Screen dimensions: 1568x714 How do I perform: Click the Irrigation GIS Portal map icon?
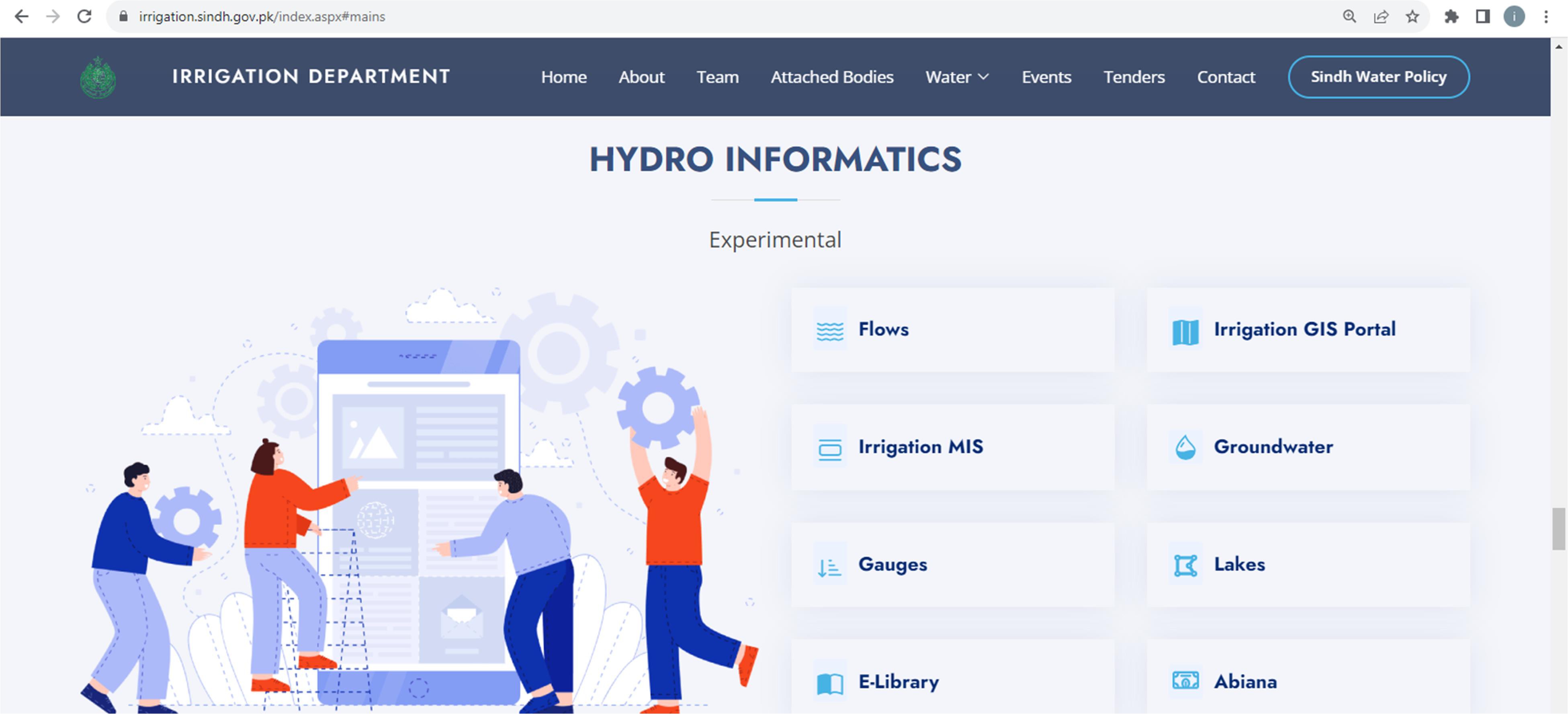(x=1185, y=332)
